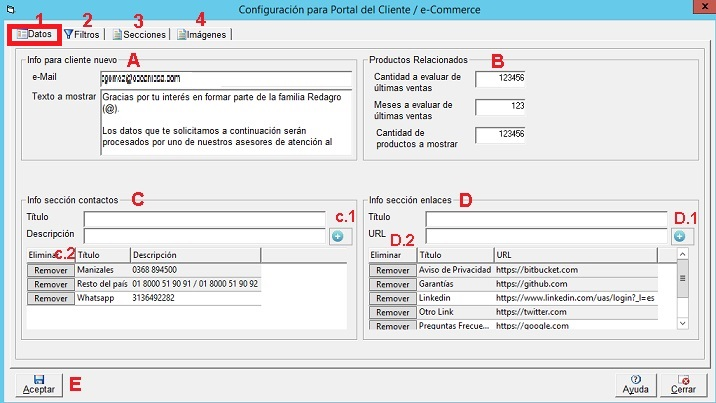The height and width of the screenshot is (403, 716).
Task: Click the application icon in title bar
Action: click(x=9, y=10)
